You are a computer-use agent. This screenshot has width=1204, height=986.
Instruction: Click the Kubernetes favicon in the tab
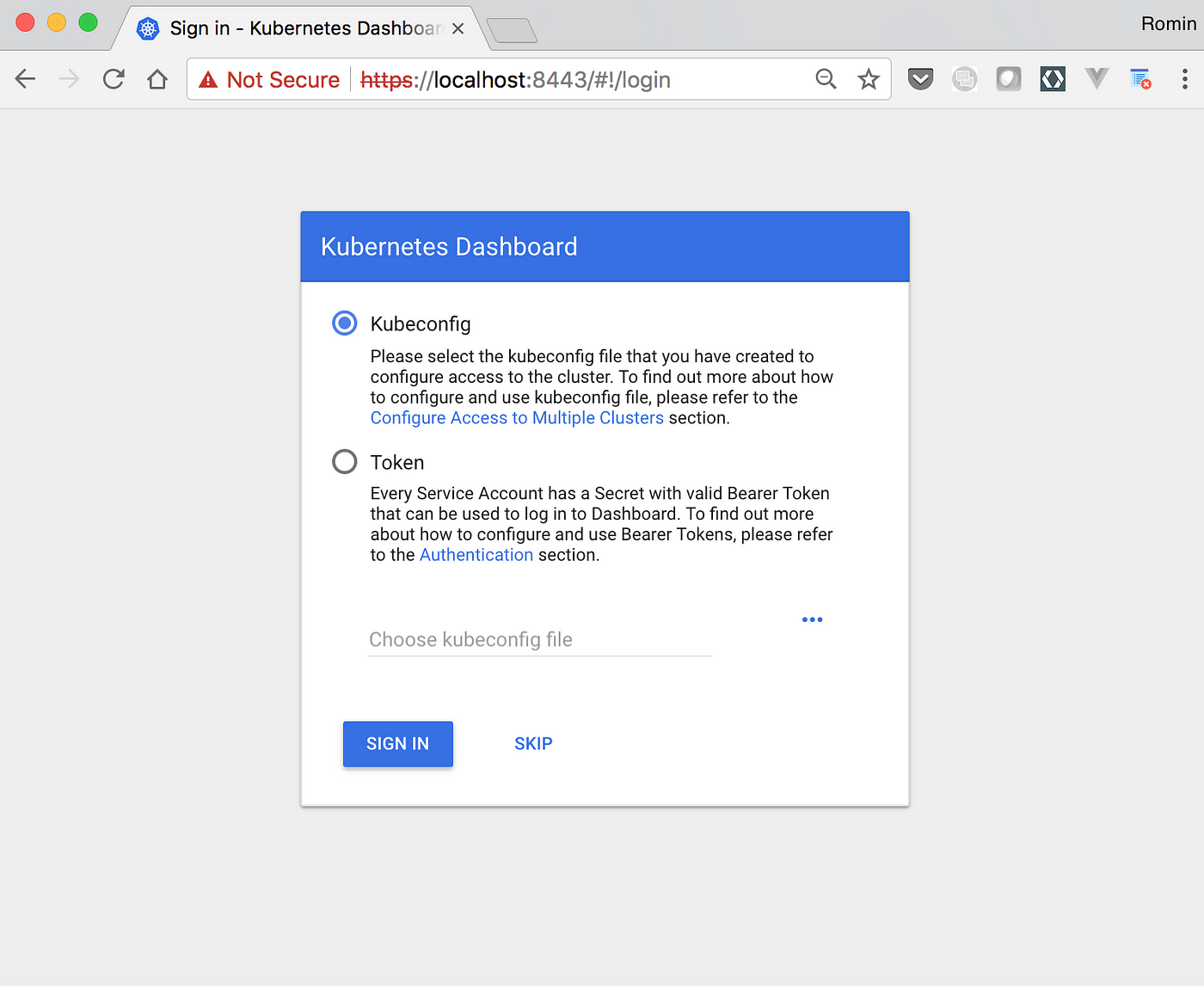pos(148,28)
